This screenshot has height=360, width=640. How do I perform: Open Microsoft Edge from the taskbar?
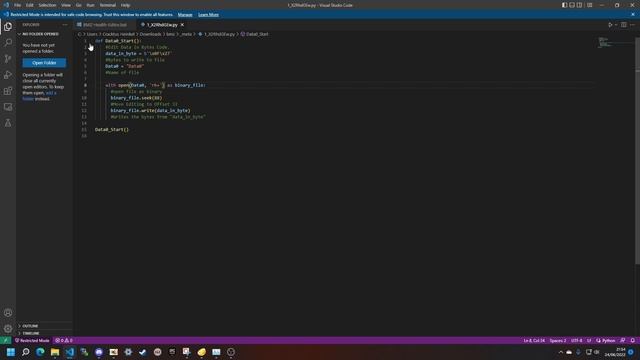pos(40,352)
